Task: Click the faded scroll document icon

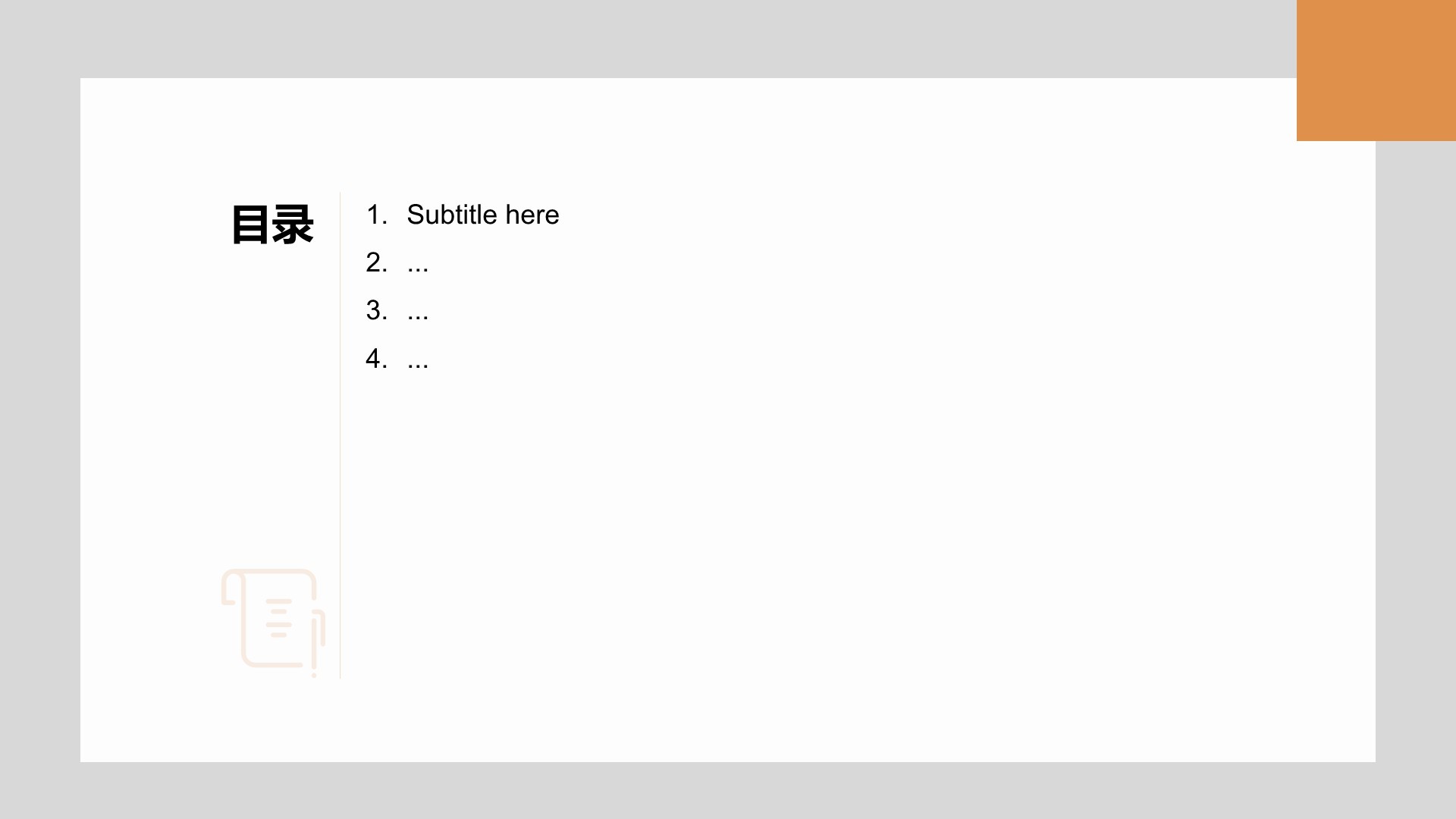Action: pyautogui.click(x=273, y=622)
